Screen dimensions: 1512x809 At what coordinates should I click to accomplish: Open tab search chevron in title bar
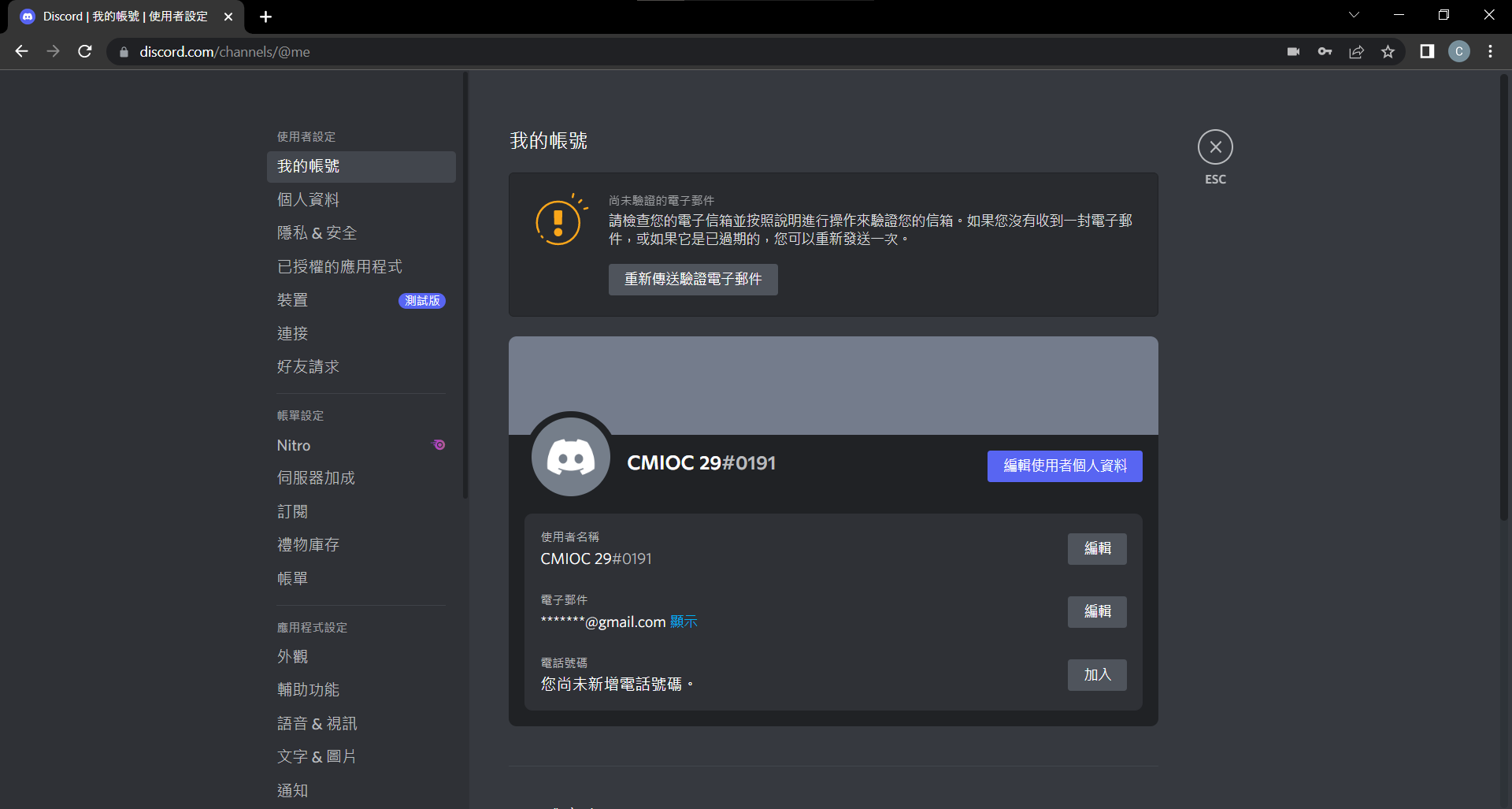pos(1354,15)
